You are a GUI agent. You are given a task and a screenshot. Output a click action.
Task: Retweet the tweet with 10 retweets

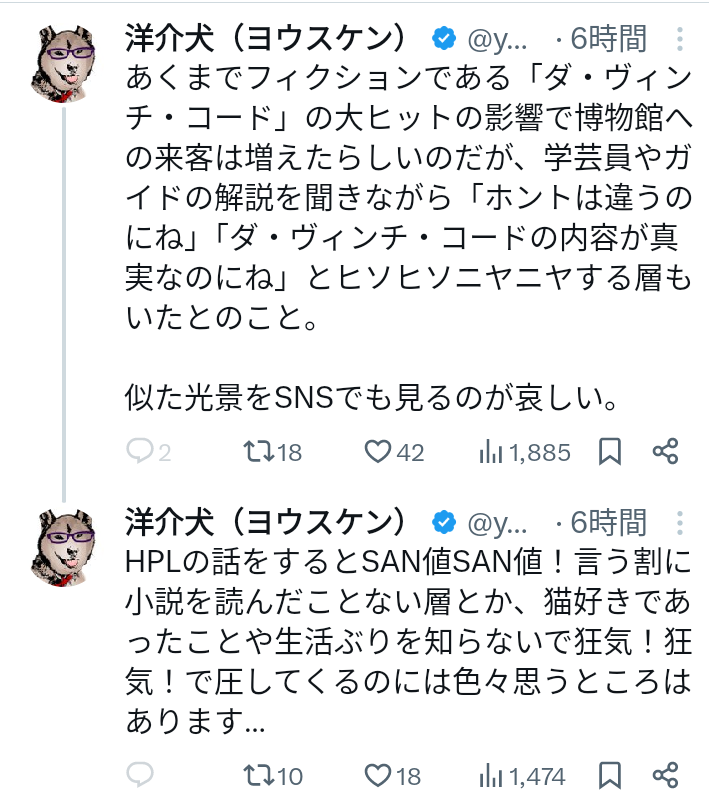(x=258, y=775)
